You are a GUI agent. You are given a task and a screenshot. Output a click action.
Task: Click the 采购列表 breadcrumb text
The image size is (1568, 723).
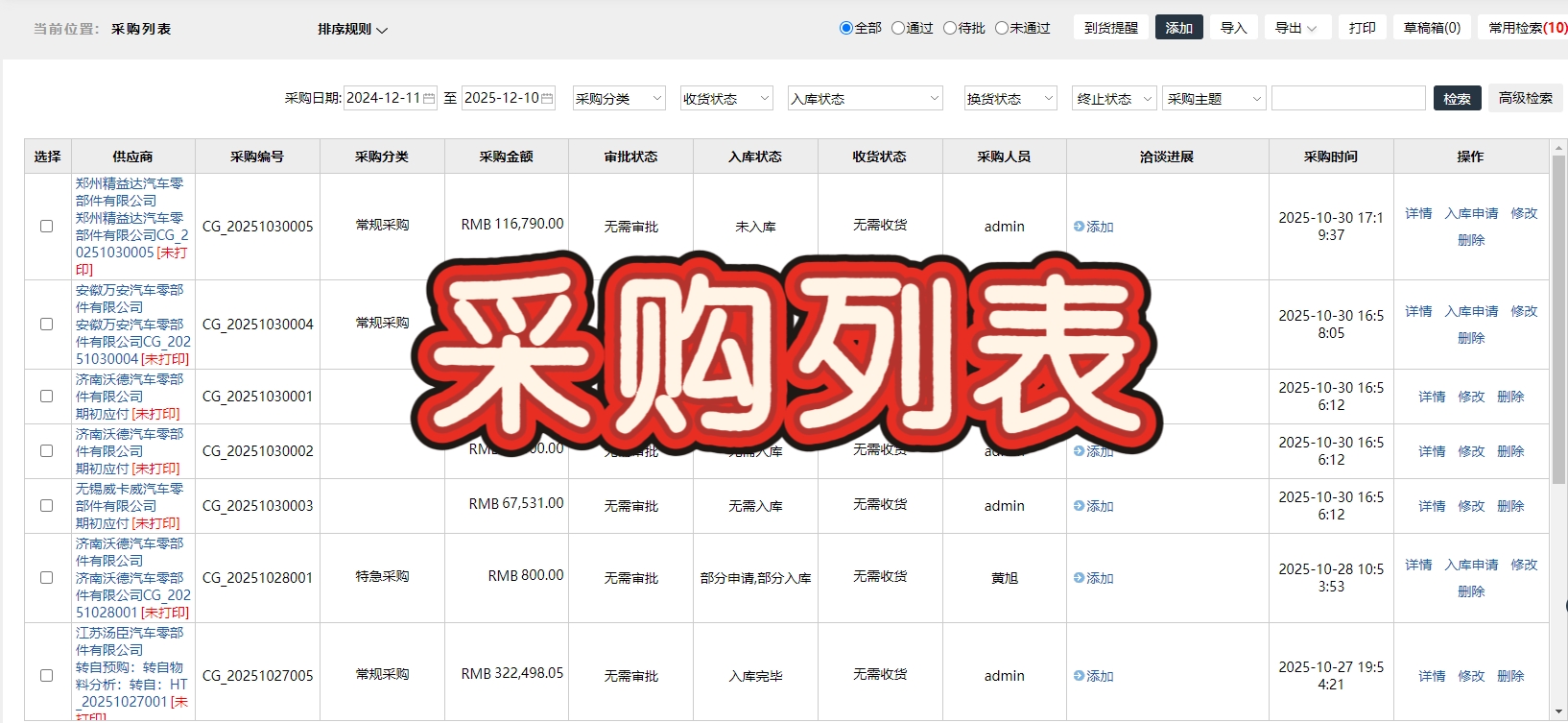141,29
